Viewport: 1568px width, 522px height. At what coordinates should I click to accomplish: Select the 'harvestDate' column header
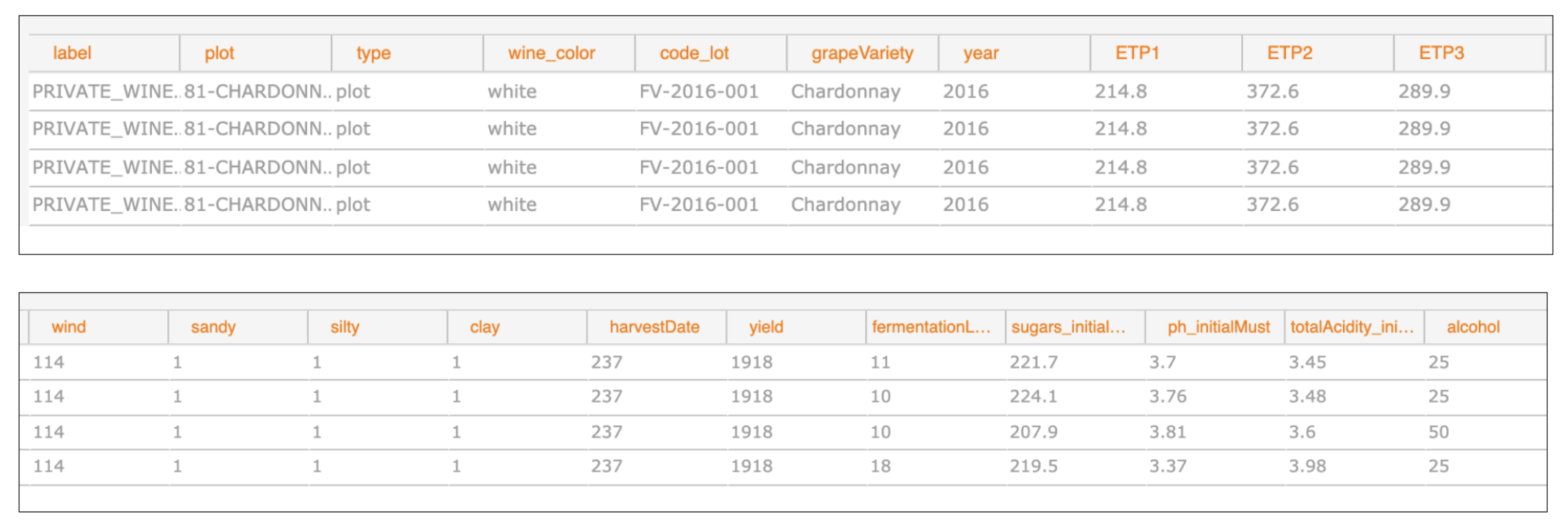click(x=654, y=327)
